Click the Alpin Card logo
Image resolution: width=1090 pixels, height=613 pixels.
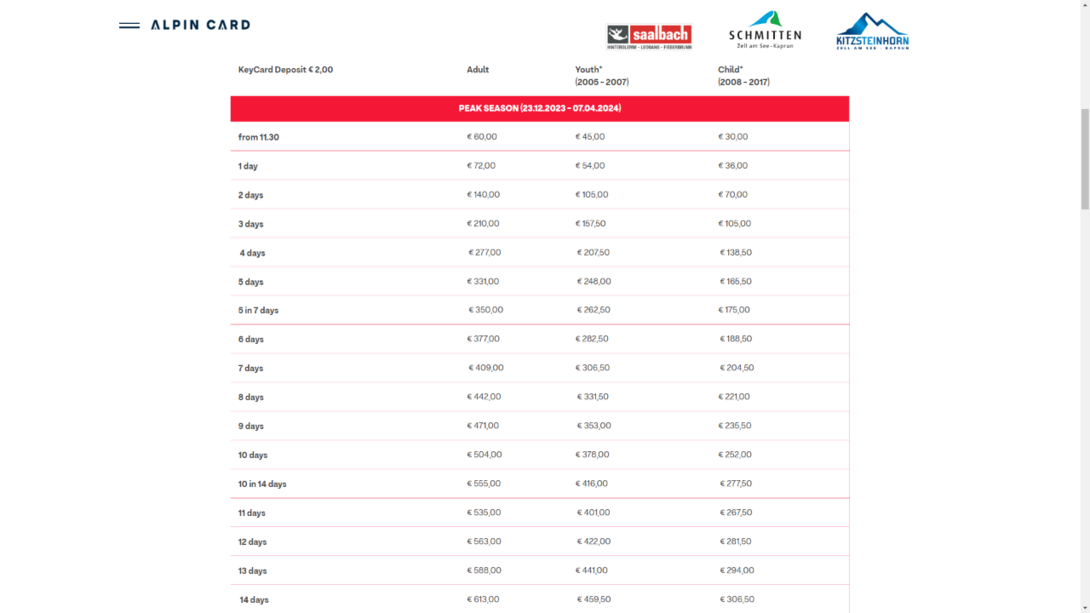(x=200, y=25)
